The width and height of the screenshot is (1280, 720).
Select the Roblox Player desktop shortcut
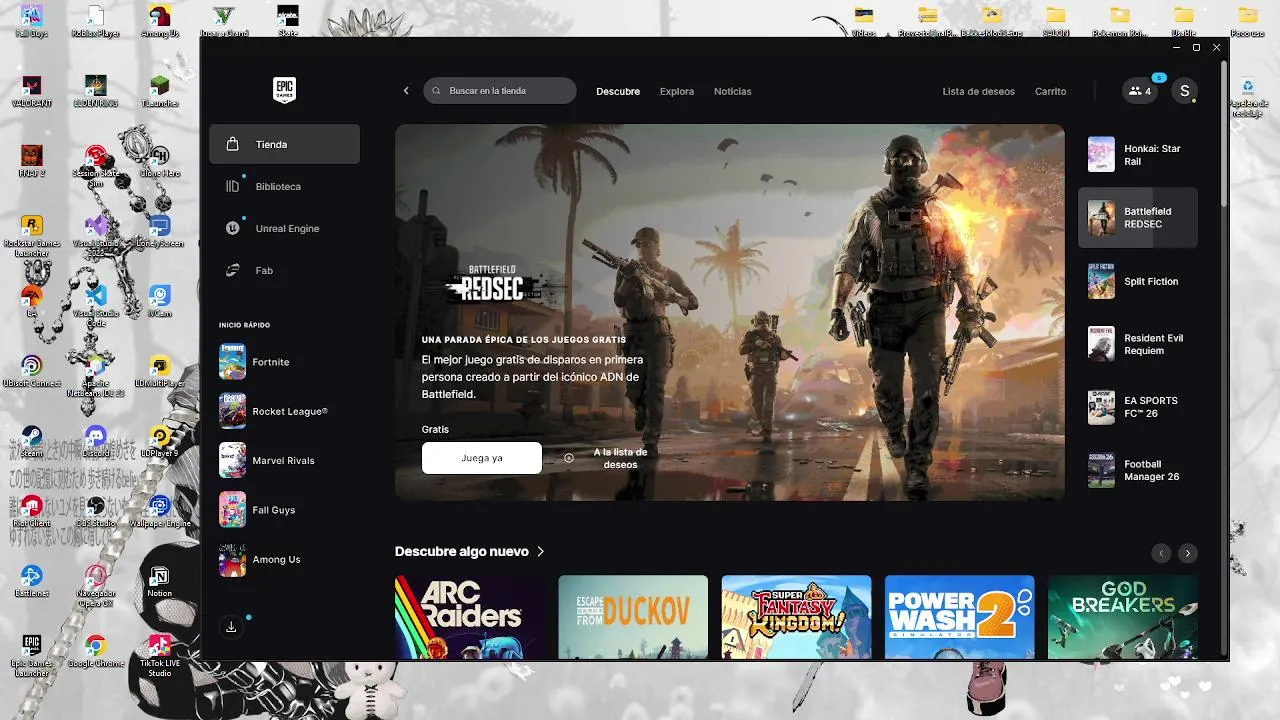point(95,22)
